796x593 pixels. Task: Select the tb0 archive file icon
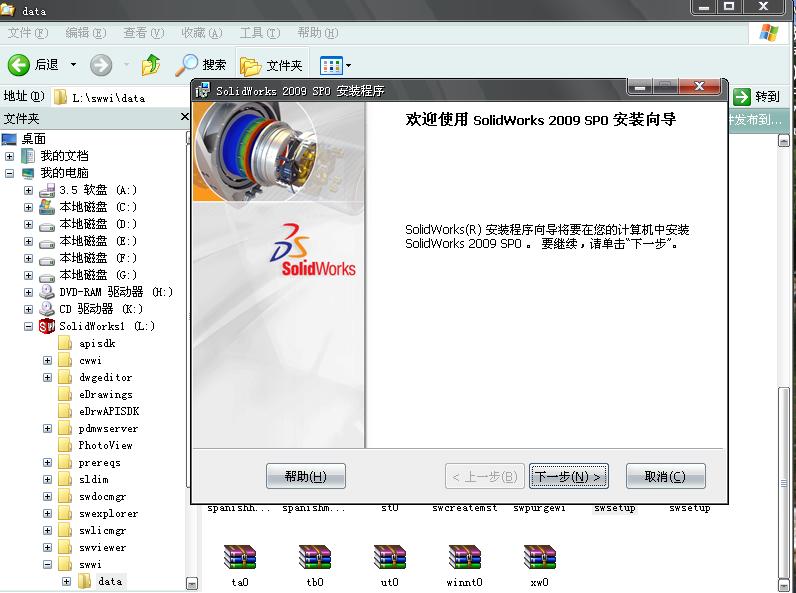tap(315, 557)
